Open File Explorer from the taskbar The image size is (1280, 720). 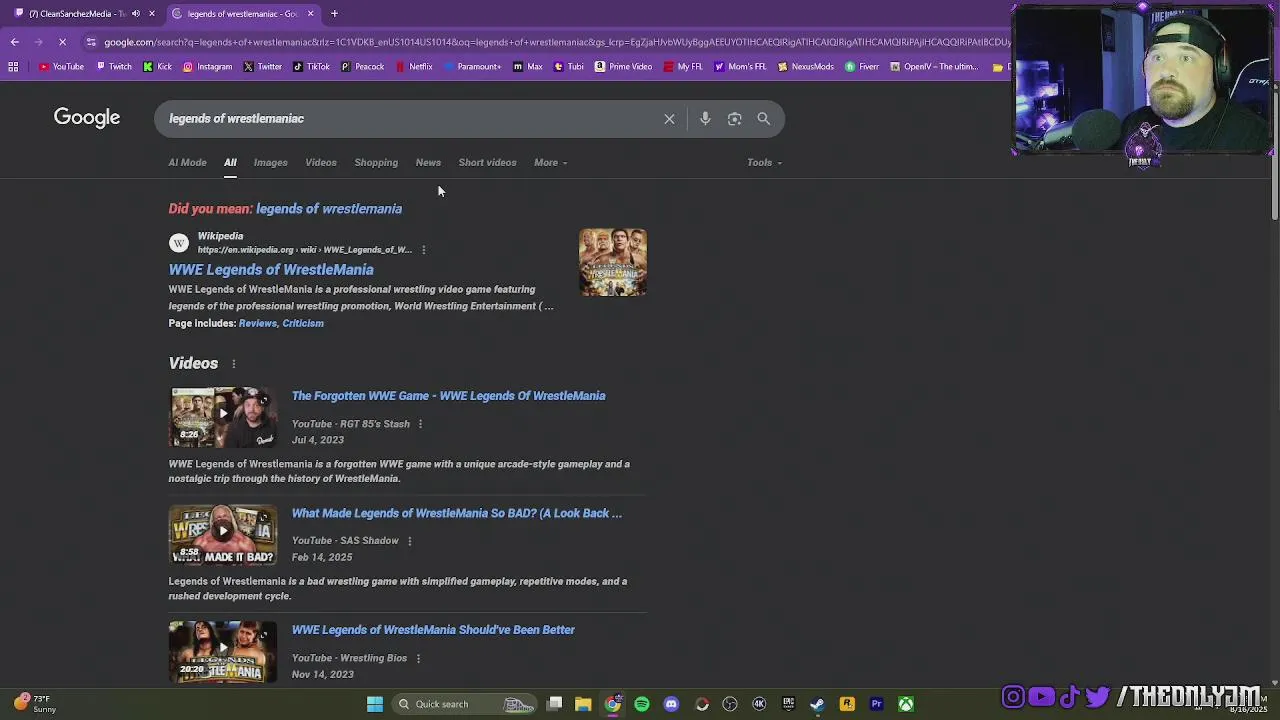click(583, 704)
